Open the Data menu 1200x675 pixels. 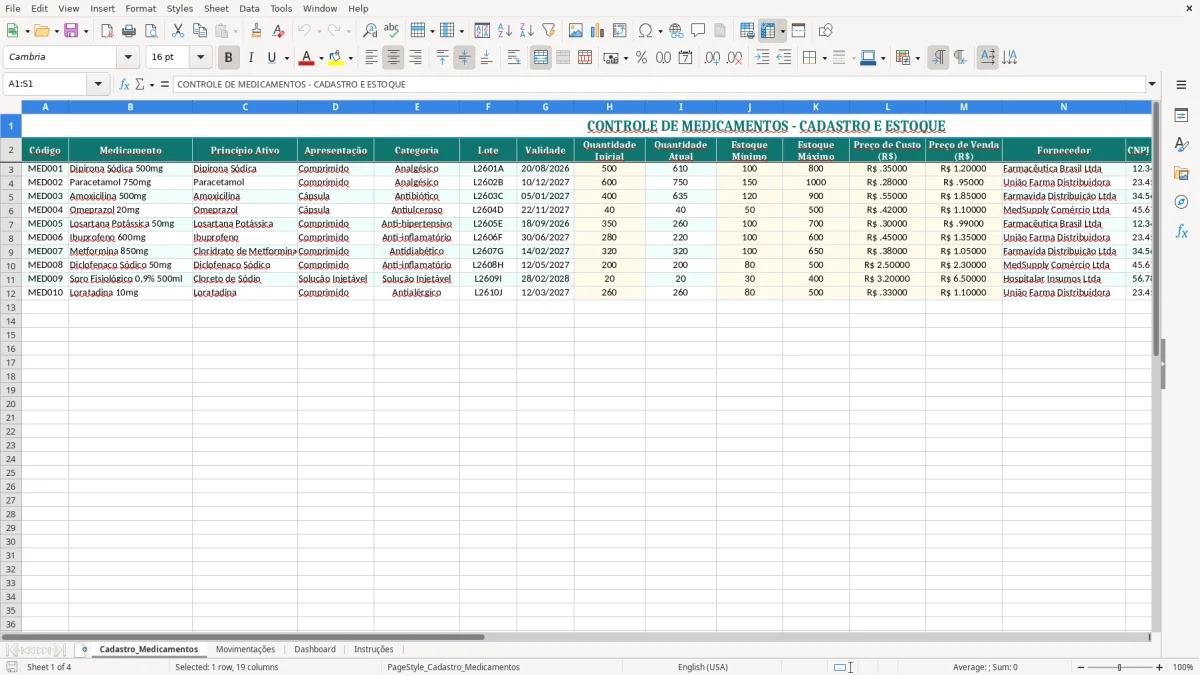(x=249, y=8)
